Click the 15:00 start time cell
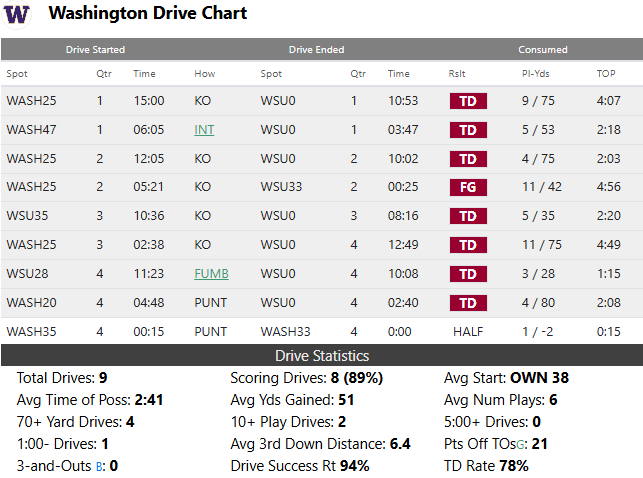This screenshot has height=478, width=643. point(149,101)
